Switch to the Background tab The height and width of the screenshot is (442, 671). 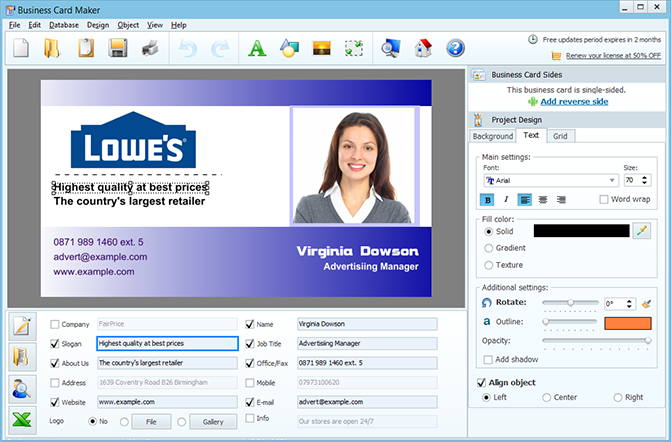pyautogui.click(x=493, y=136)
